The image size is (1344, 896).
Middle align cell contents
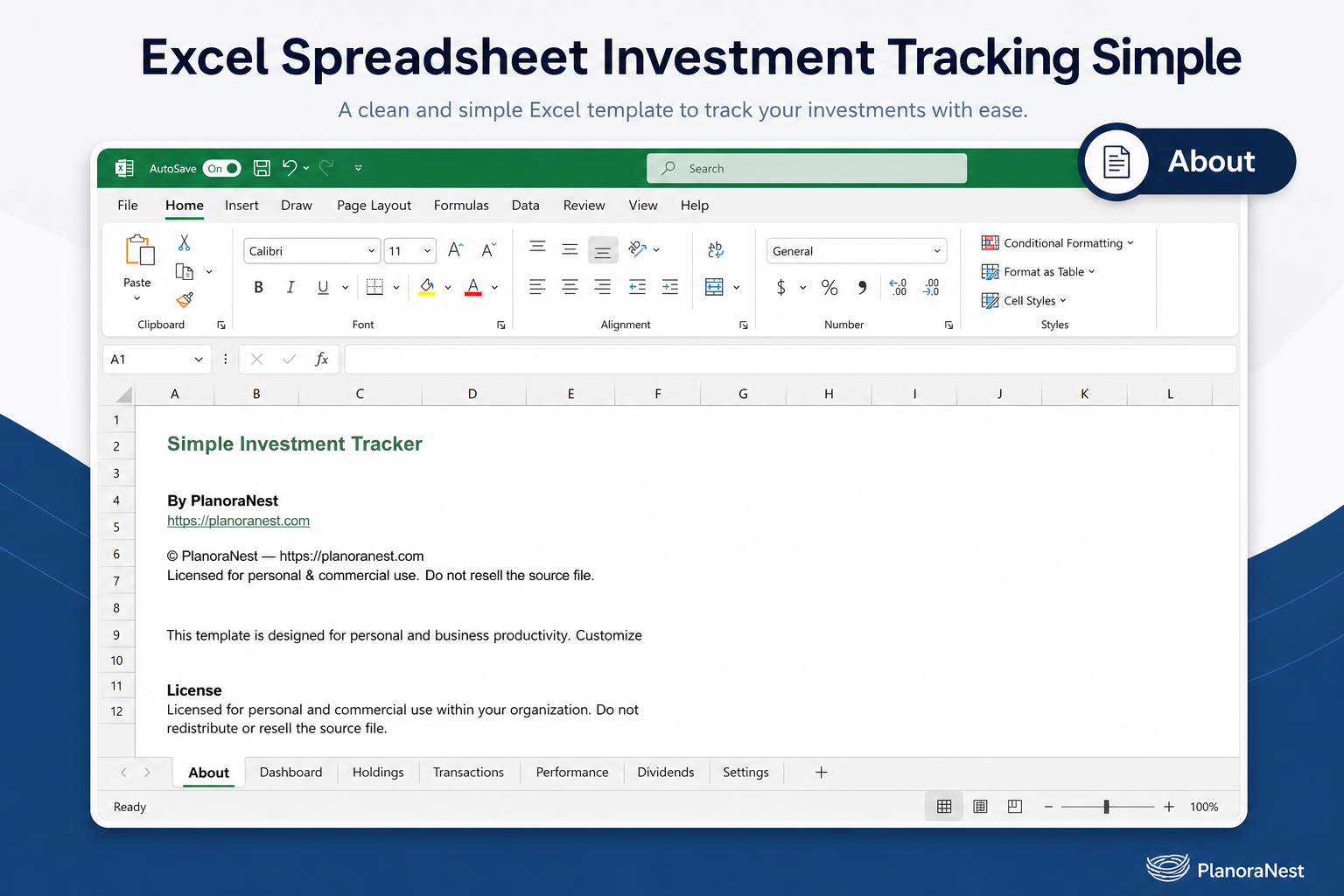(570, 250)
